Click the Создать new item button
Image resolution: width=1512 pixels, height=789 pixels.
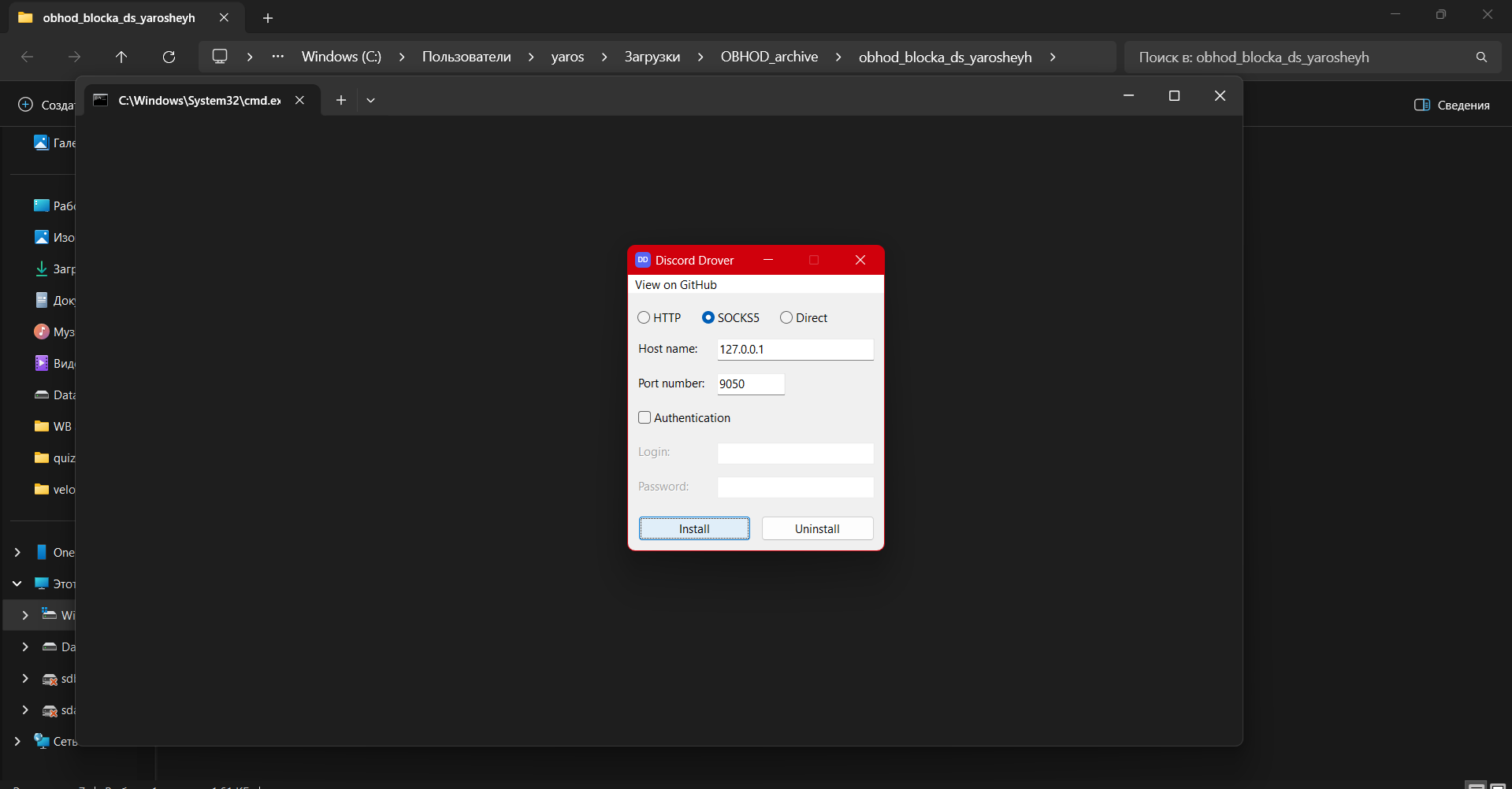(46, 105)
